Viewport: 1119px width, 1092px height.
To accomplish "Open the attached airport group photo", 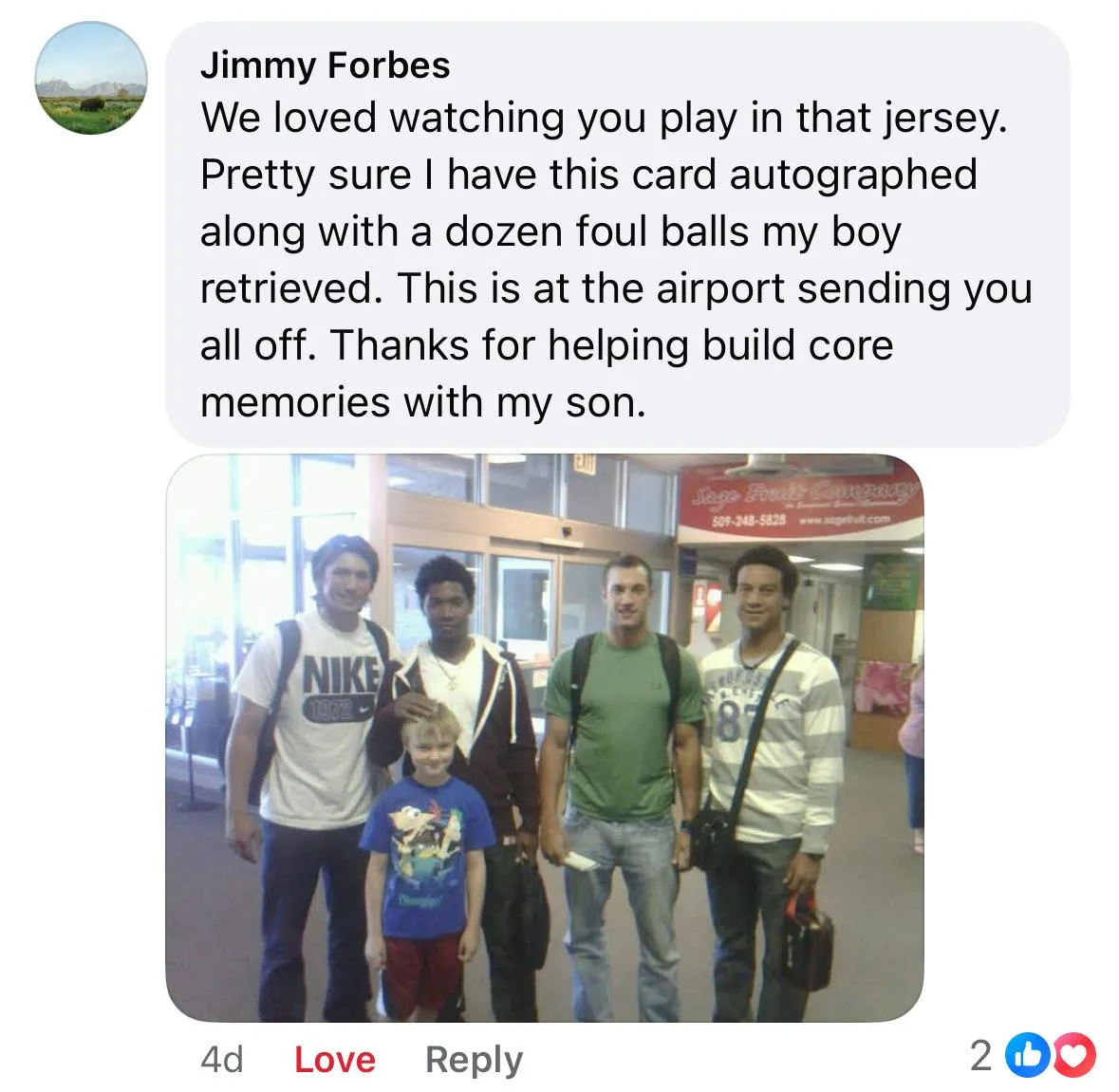I will click(545, 737).
